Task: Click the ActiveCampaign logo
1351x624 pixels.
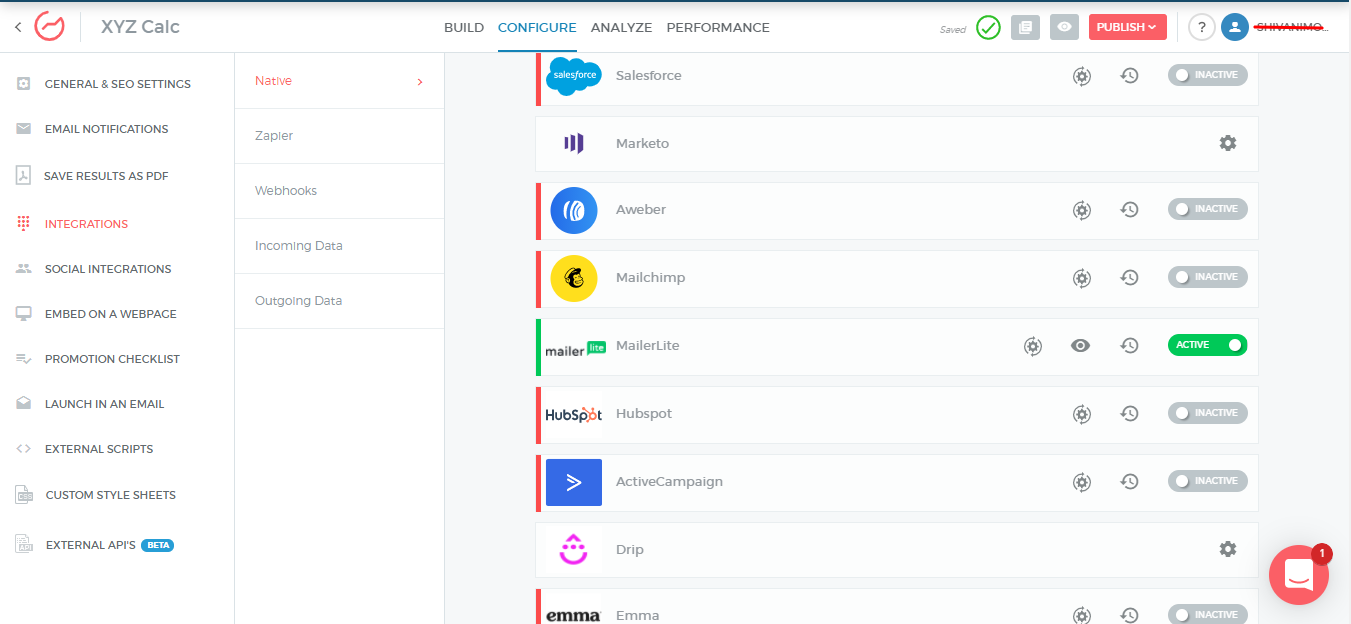Action: (x=574, y=482)
